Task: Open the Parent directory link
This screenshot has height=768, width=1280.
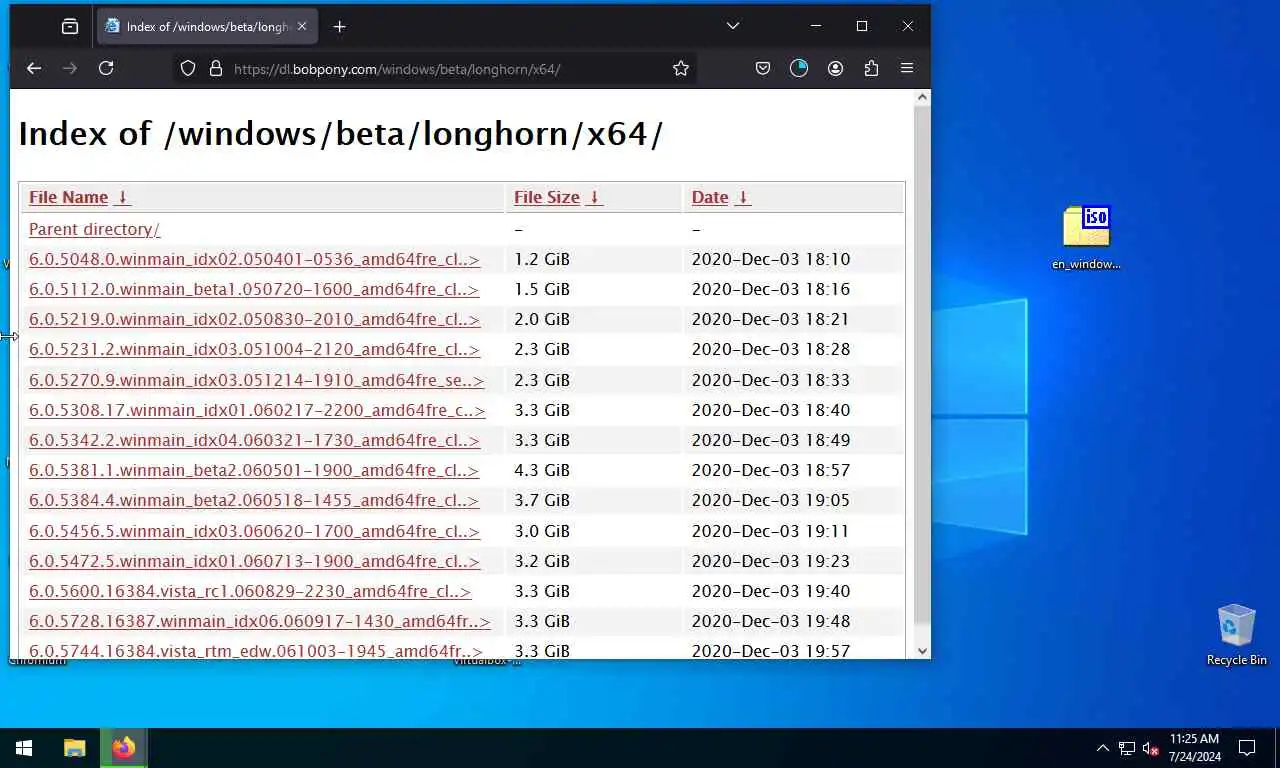Action: point(94,229)
